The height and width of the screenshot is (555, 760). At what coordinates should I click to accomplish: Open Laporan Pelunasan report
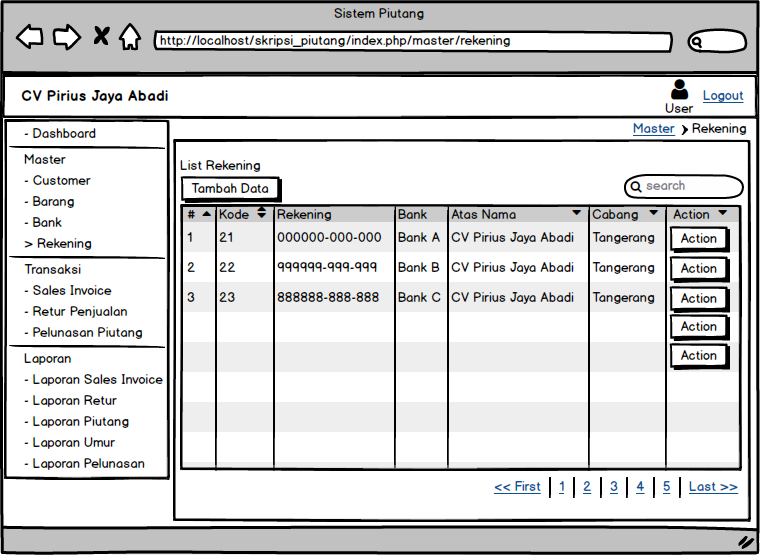[85, 463]
